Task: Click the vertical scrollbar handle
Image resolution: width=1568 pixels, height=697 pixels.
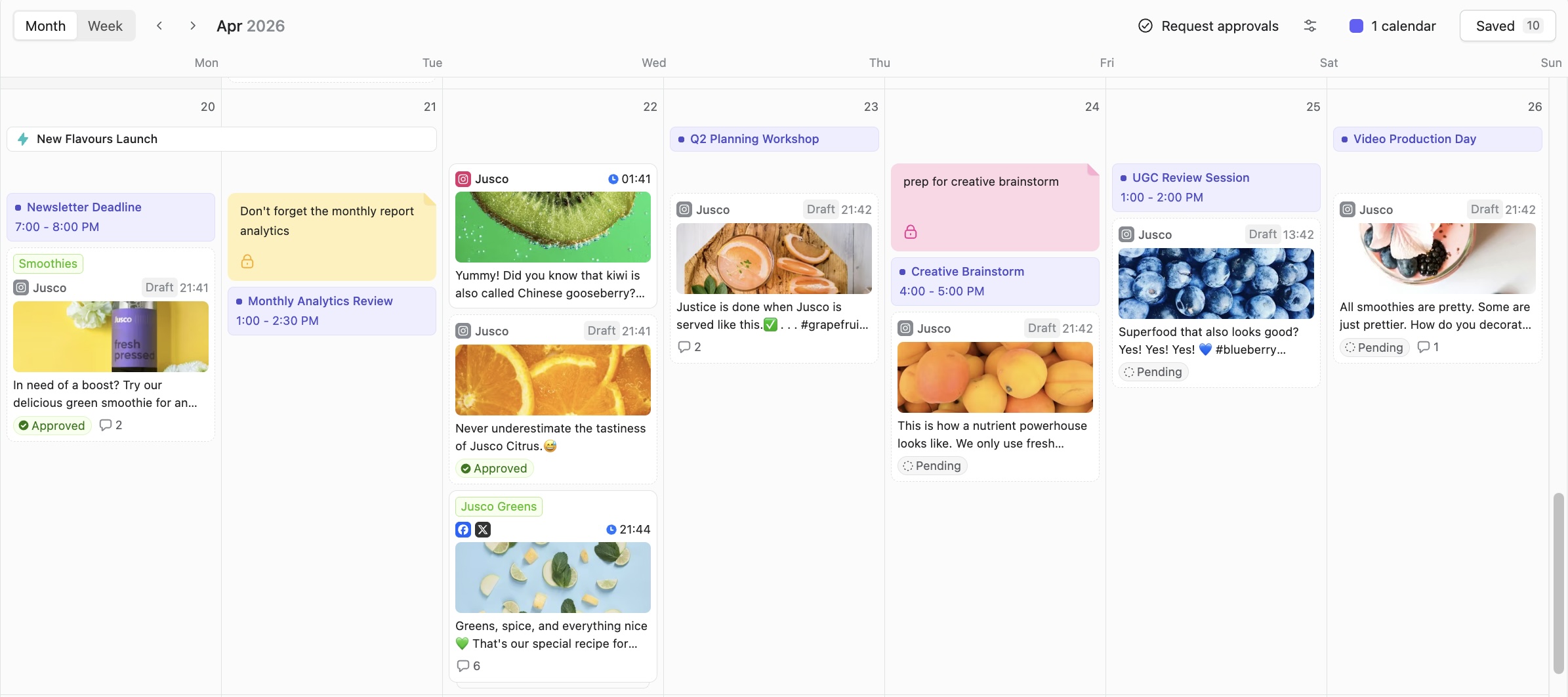Action: click(x=1559, y=583)
